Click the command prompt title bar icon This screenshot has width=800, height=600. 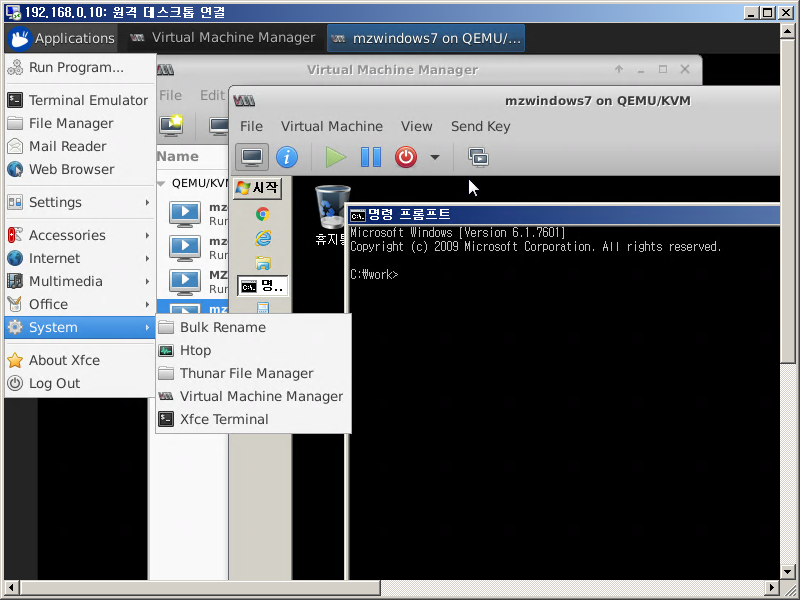tap(358, 216)
